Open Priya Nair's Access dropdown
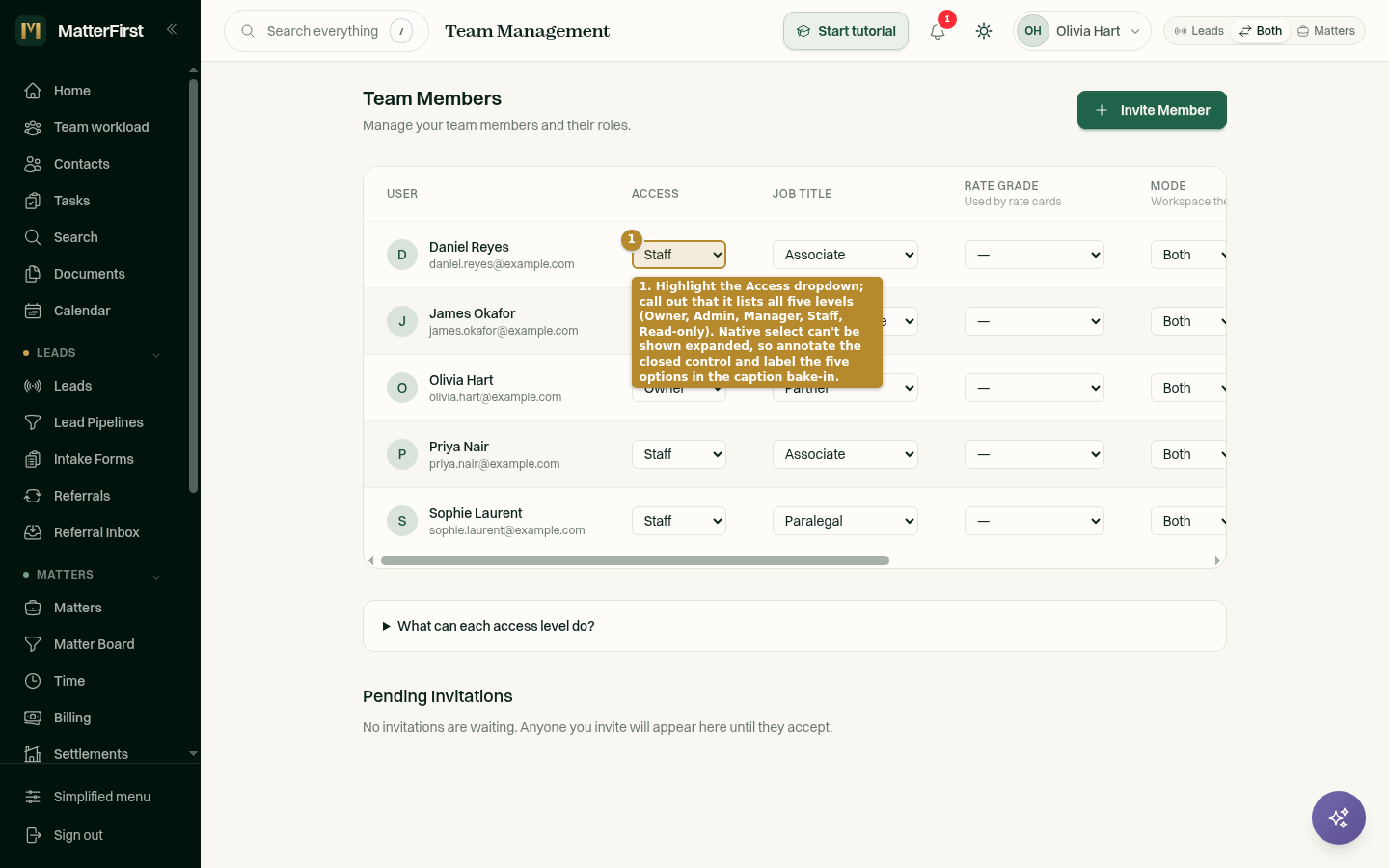The image size is (1389, 868). pyautogui.click(x=679, y=454)
